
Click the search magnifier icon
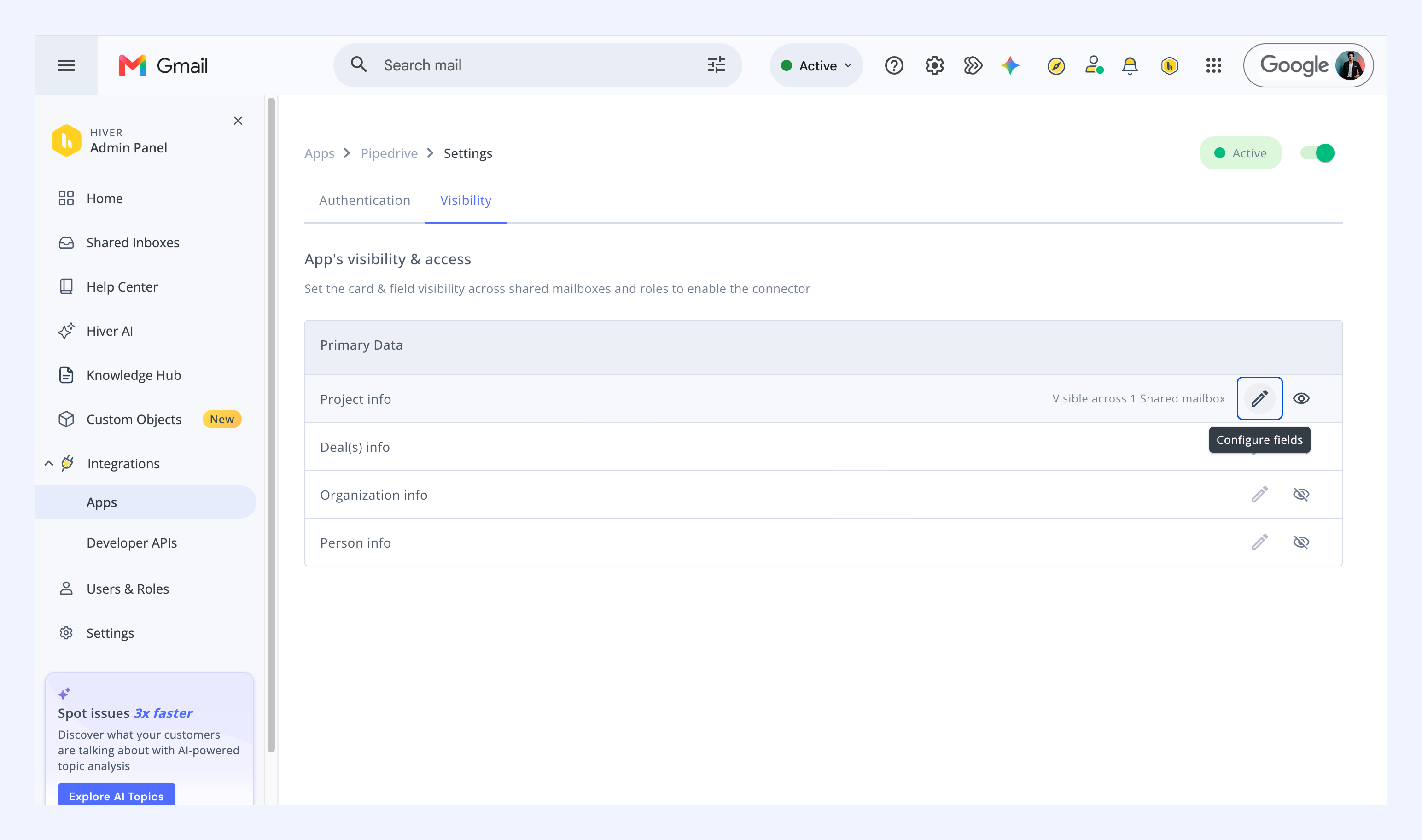coord(359,64)
